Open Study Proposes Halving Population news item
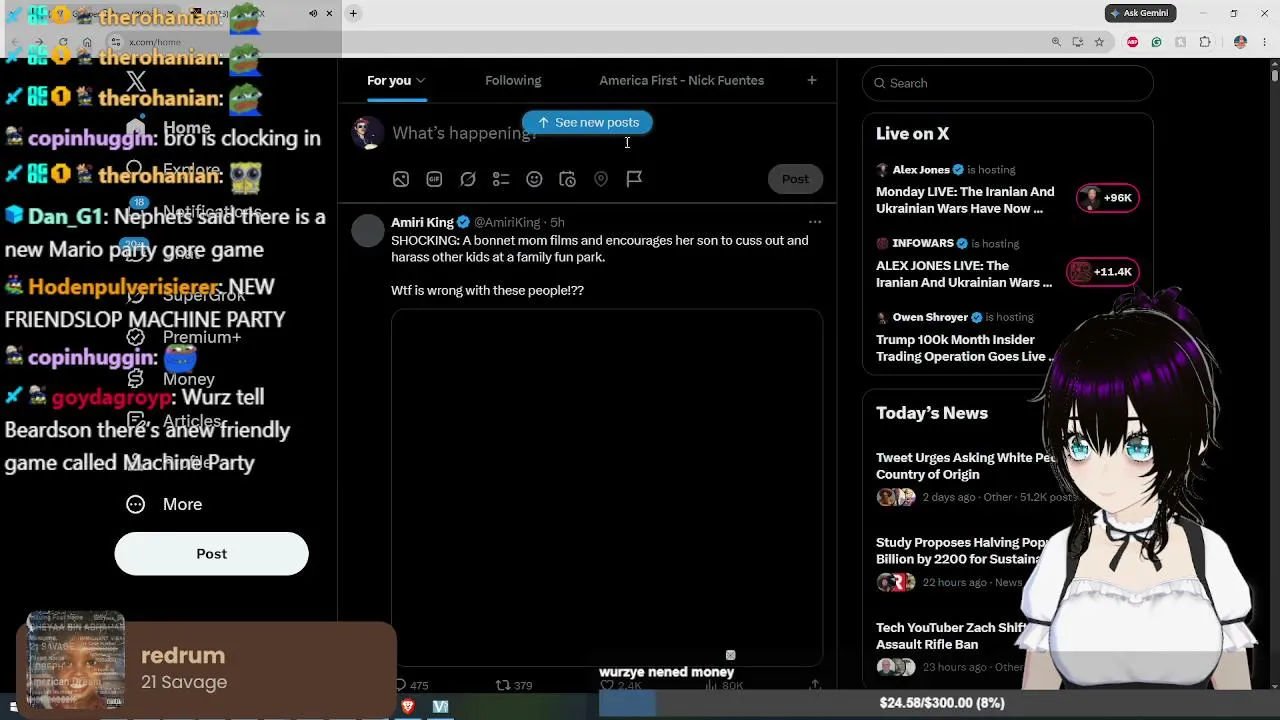 click(x=962, y=551)
